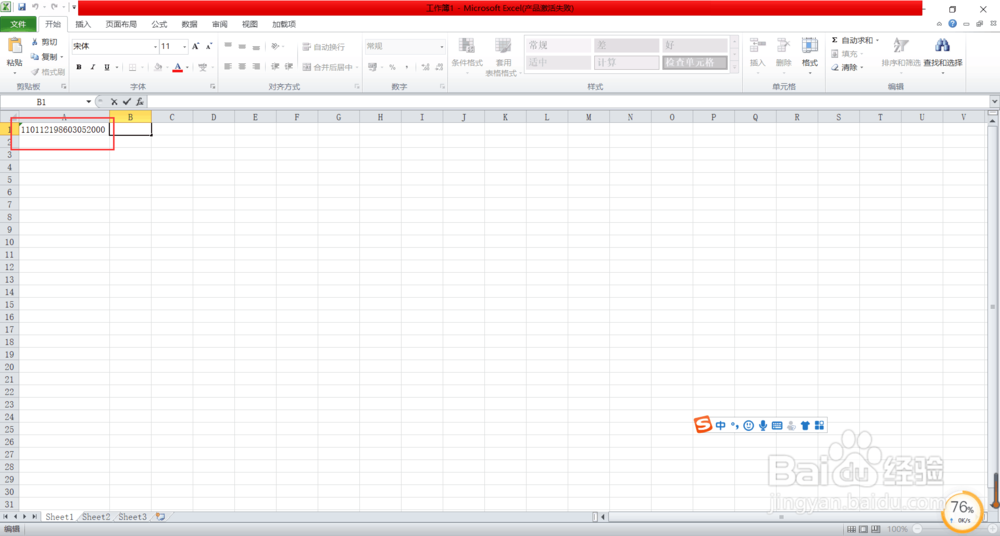Open number format dropdown showing 常规
1000x536 pixels.
click(x=405, y=47)
